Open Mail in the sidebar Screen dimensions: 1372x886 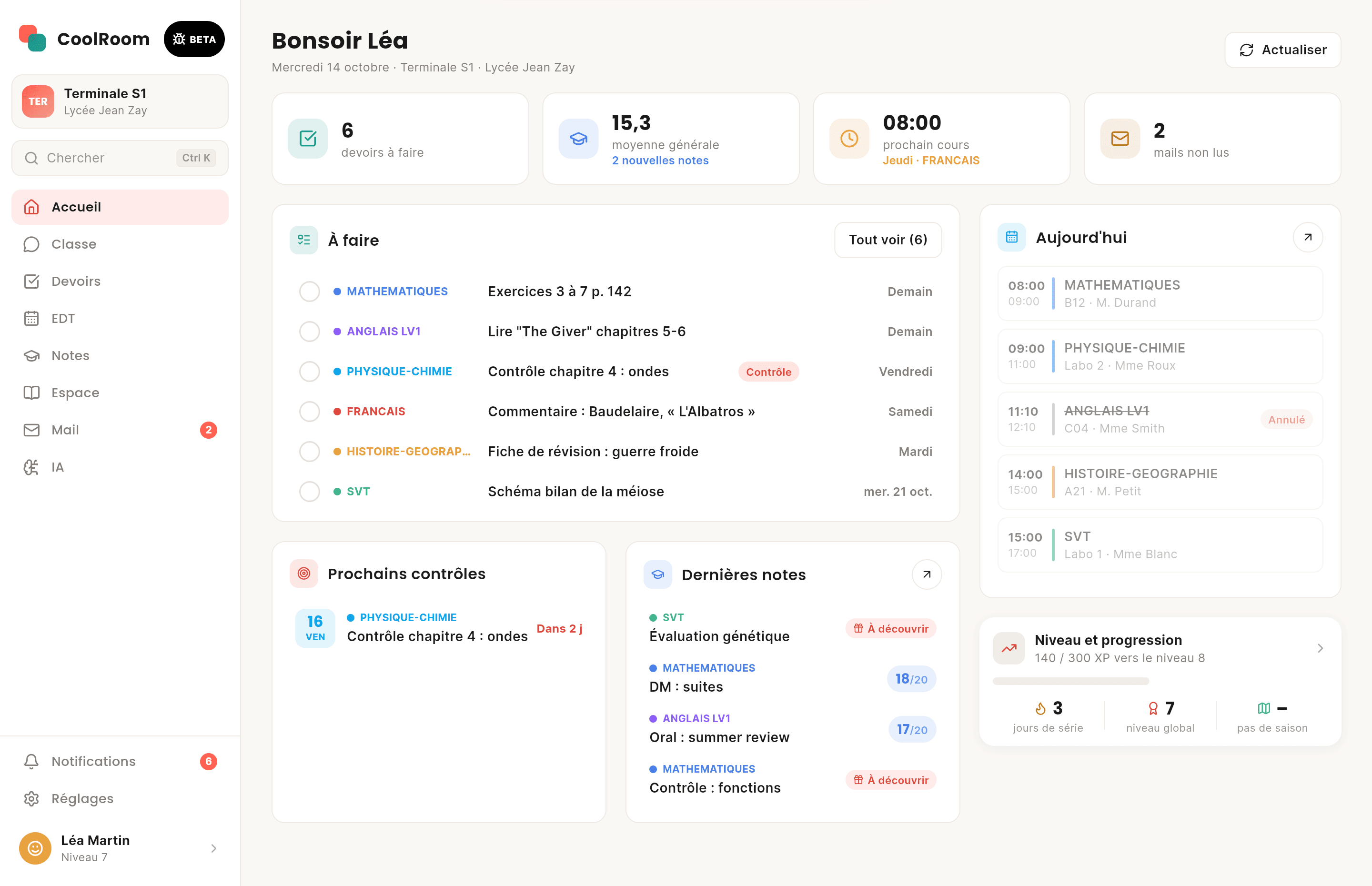point(120,430)
